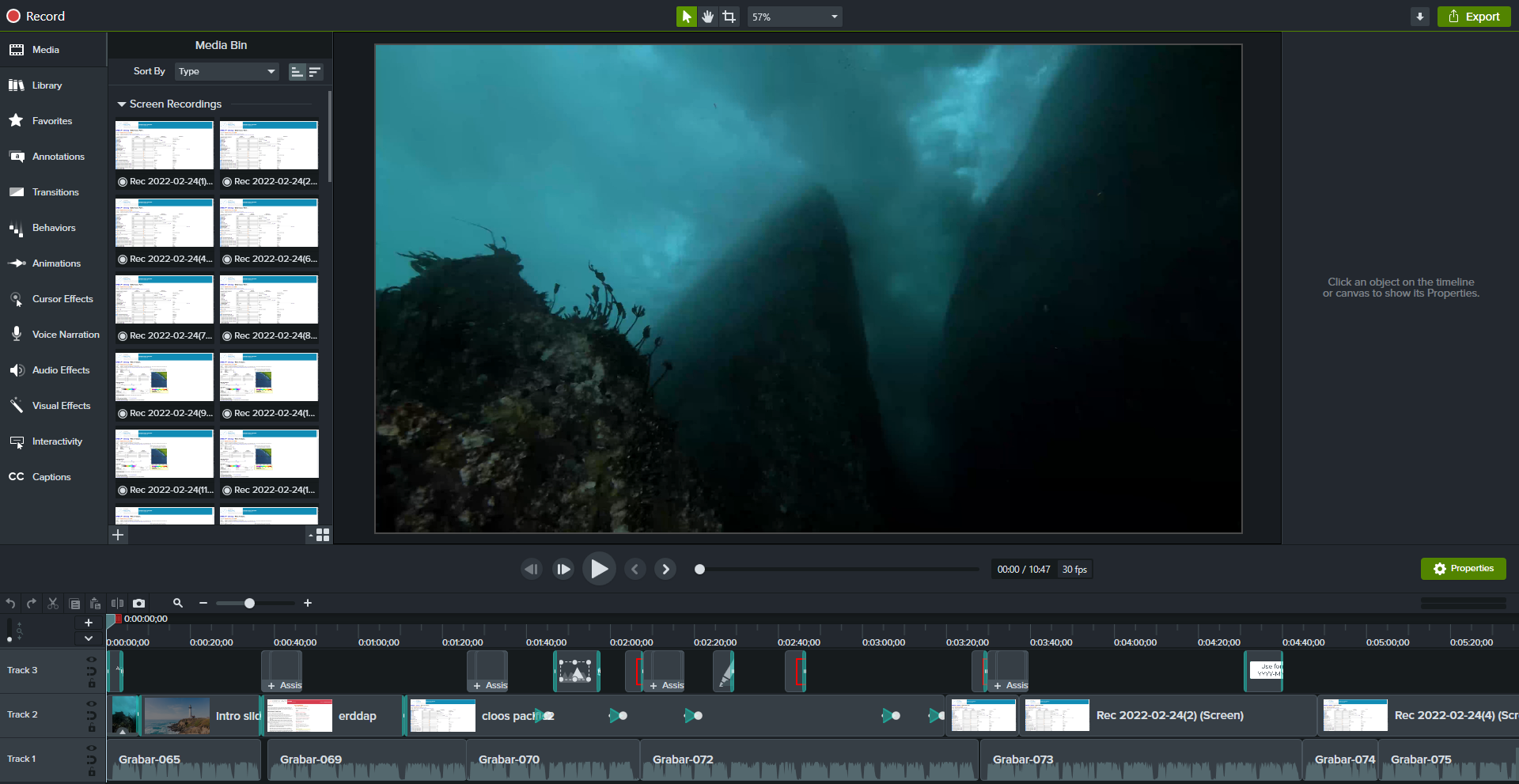Hide Track 3 using eye icon
The height and width of the screenshot is (784, 1519).
click(x=92, y=659)
